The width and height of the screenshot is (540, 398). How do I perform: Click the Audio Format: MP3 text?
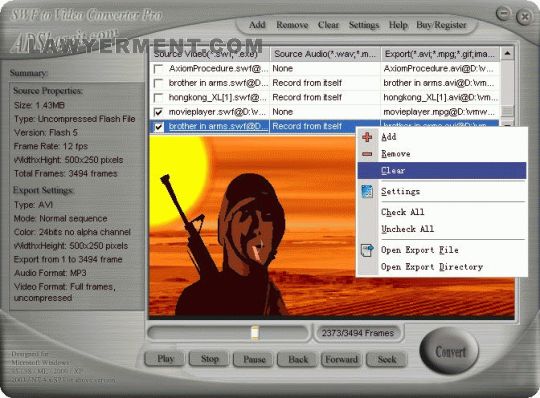50,273
